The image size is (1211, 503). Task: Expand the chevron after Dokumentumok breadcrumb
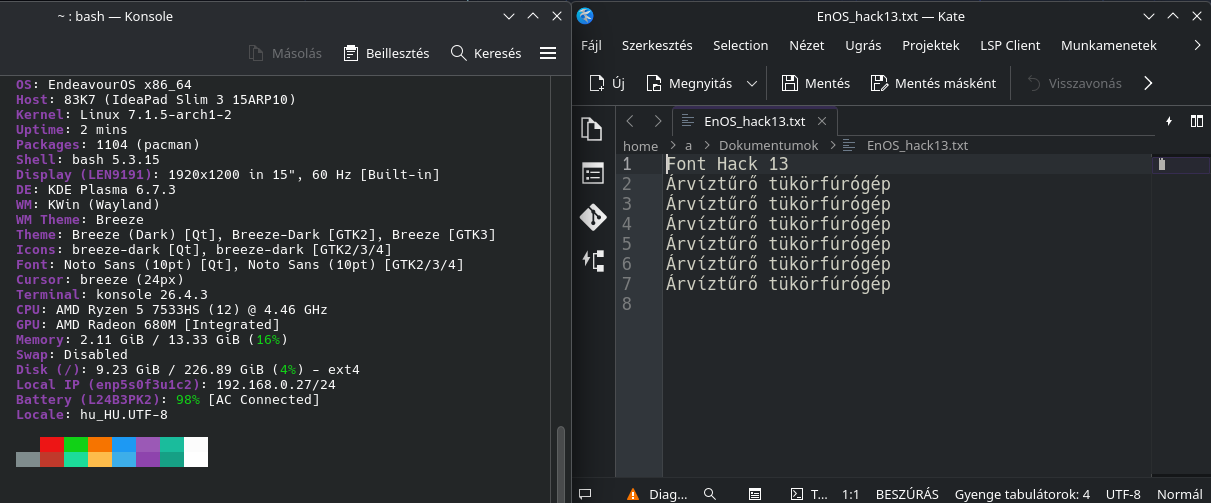point(834,145)
